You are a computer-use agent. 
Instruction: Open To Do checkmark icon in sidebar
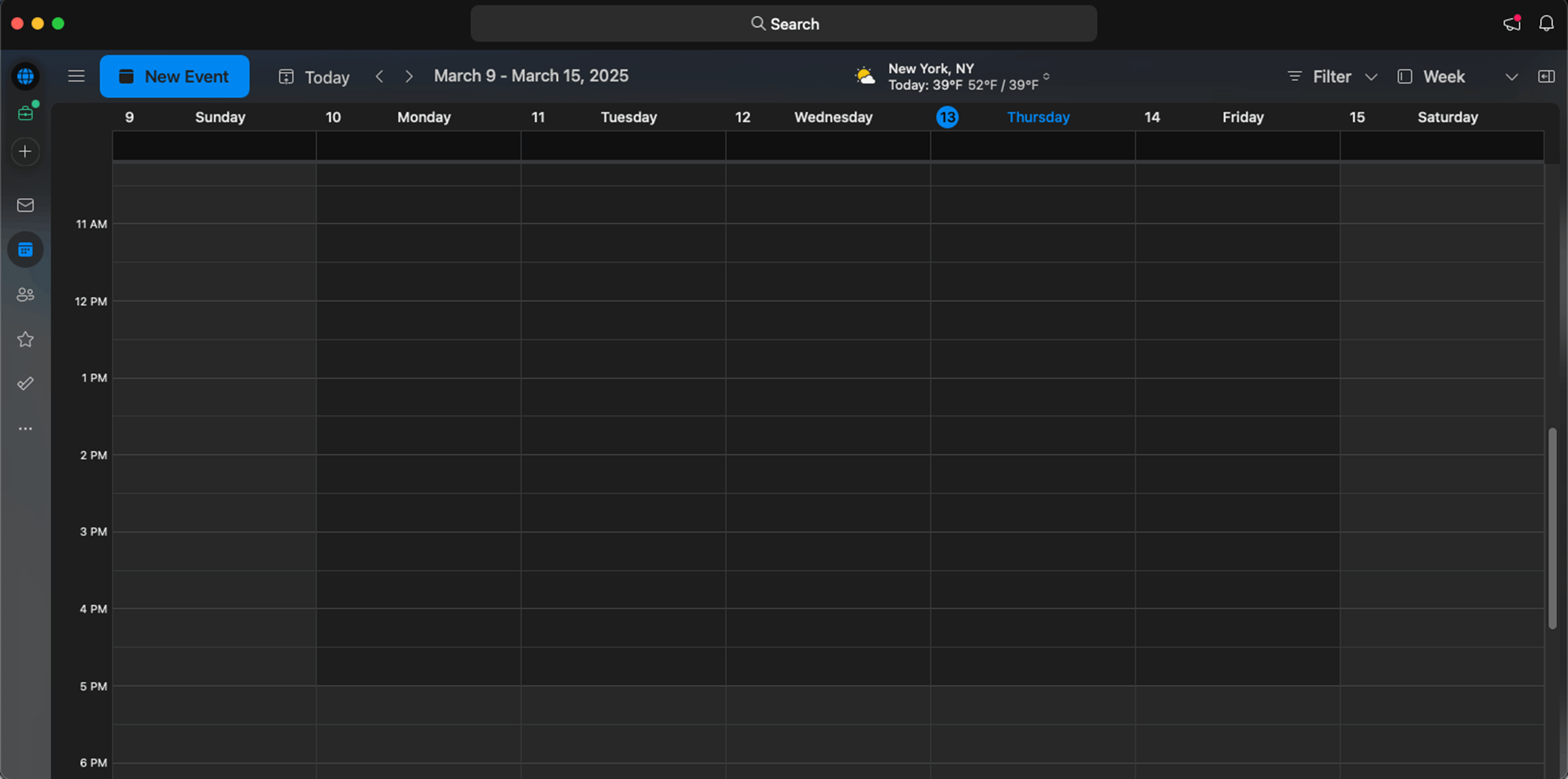(x=25, y=383)
